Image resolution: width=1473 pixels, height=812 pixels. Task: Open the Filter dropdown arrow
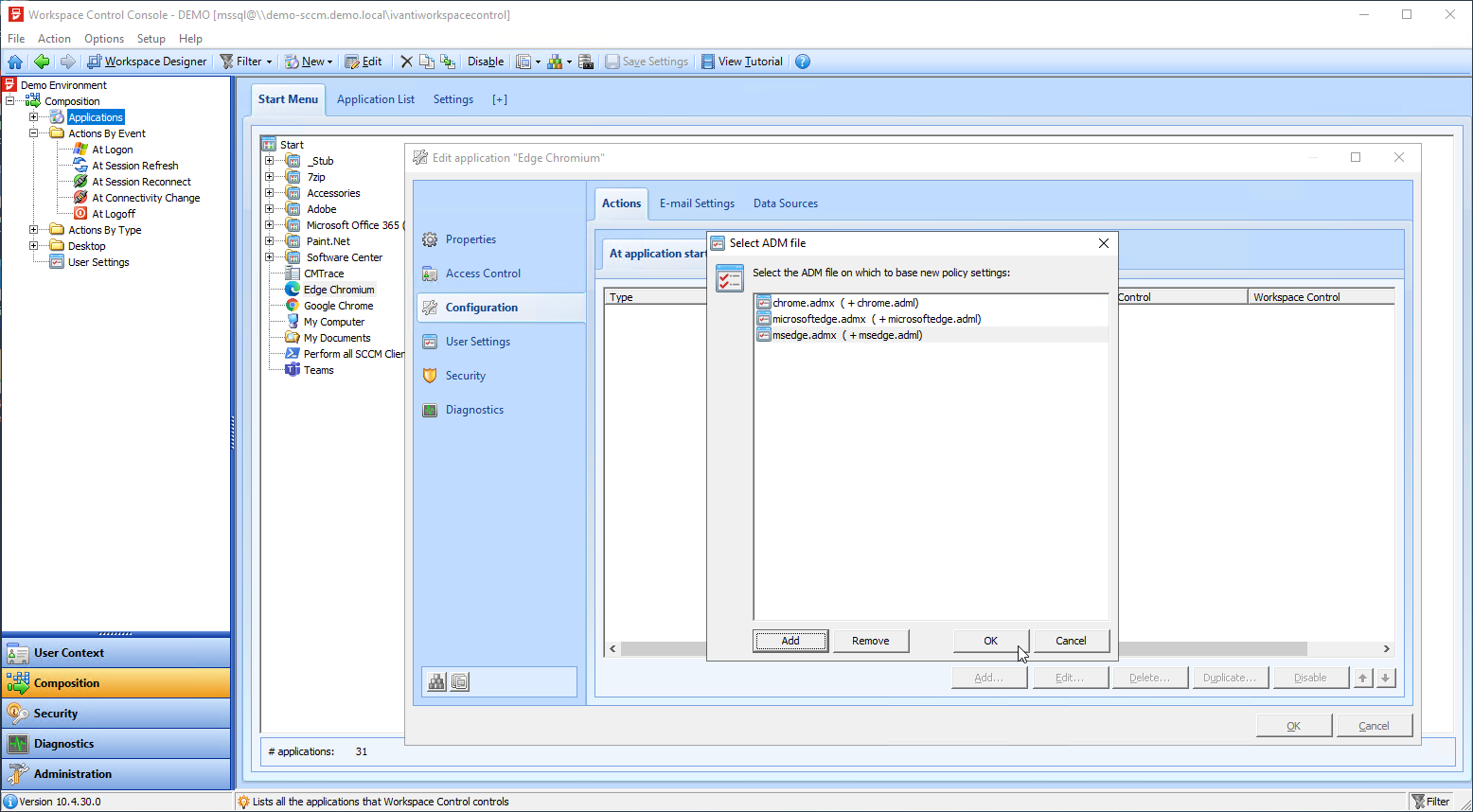[269, 62]
